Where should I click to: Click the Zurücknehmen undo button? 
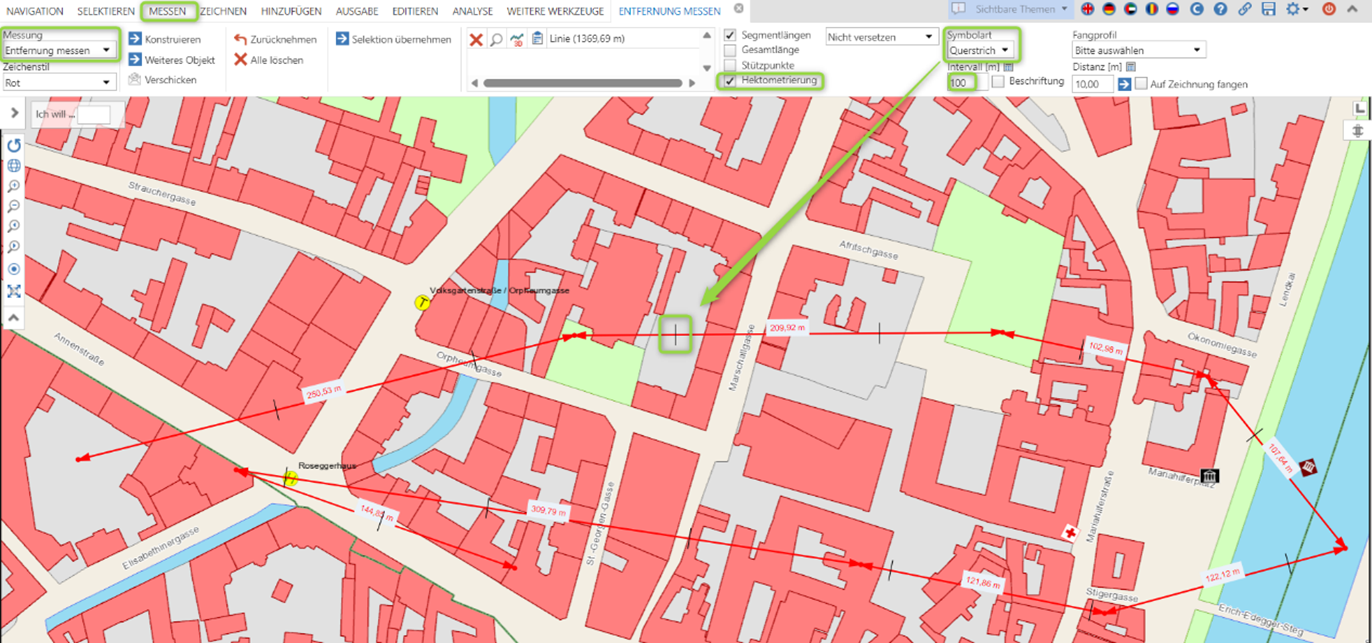[x=275, y=40]
